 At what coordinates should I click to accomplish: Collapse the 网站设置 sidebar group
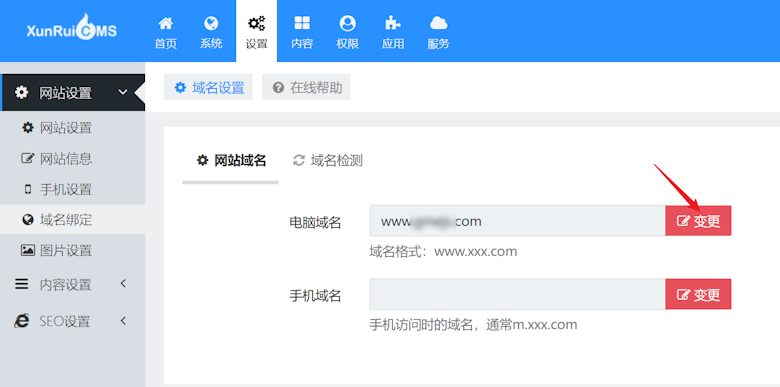pyautogui.click(x=73, y=93)
